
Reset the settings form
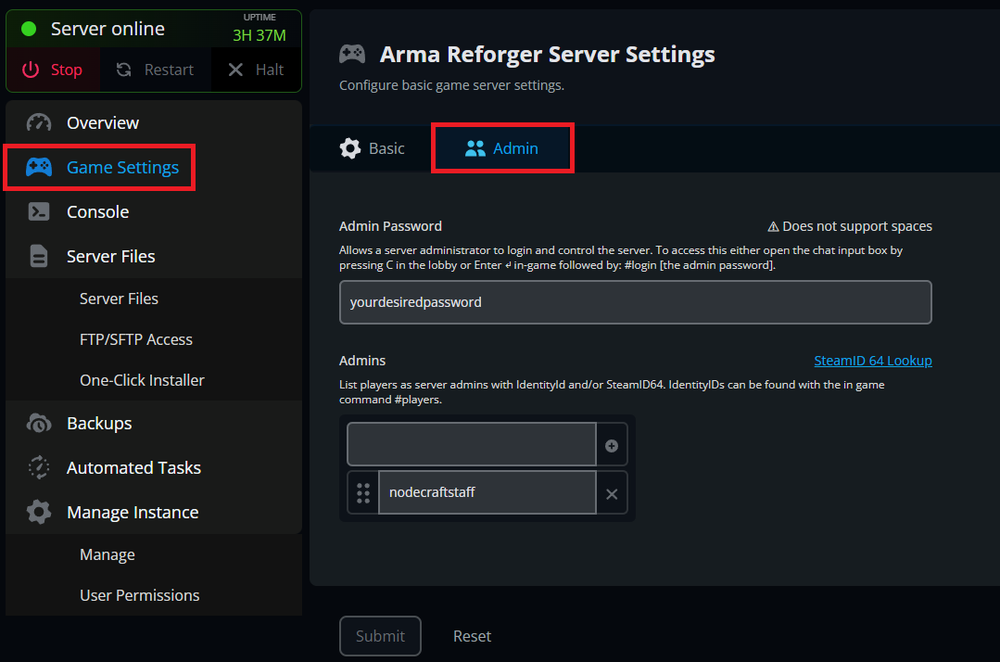(472, 636)
